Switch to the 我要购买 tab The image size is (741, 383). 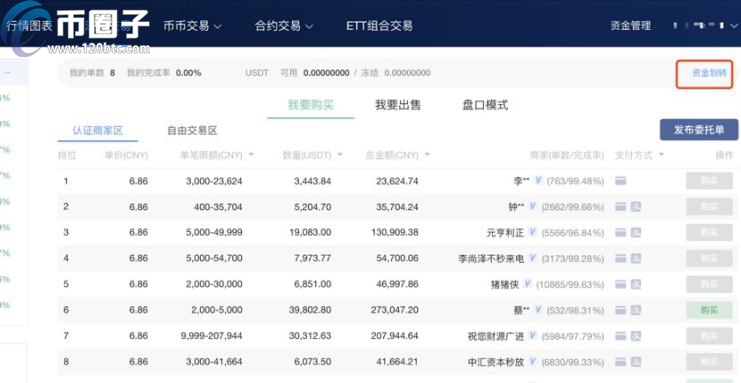pos(311,104)
